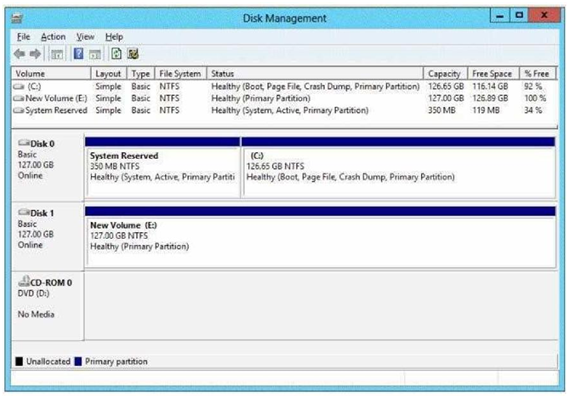Open the View menu
Viewport: 569px width, 398px height.
point(85,37)
